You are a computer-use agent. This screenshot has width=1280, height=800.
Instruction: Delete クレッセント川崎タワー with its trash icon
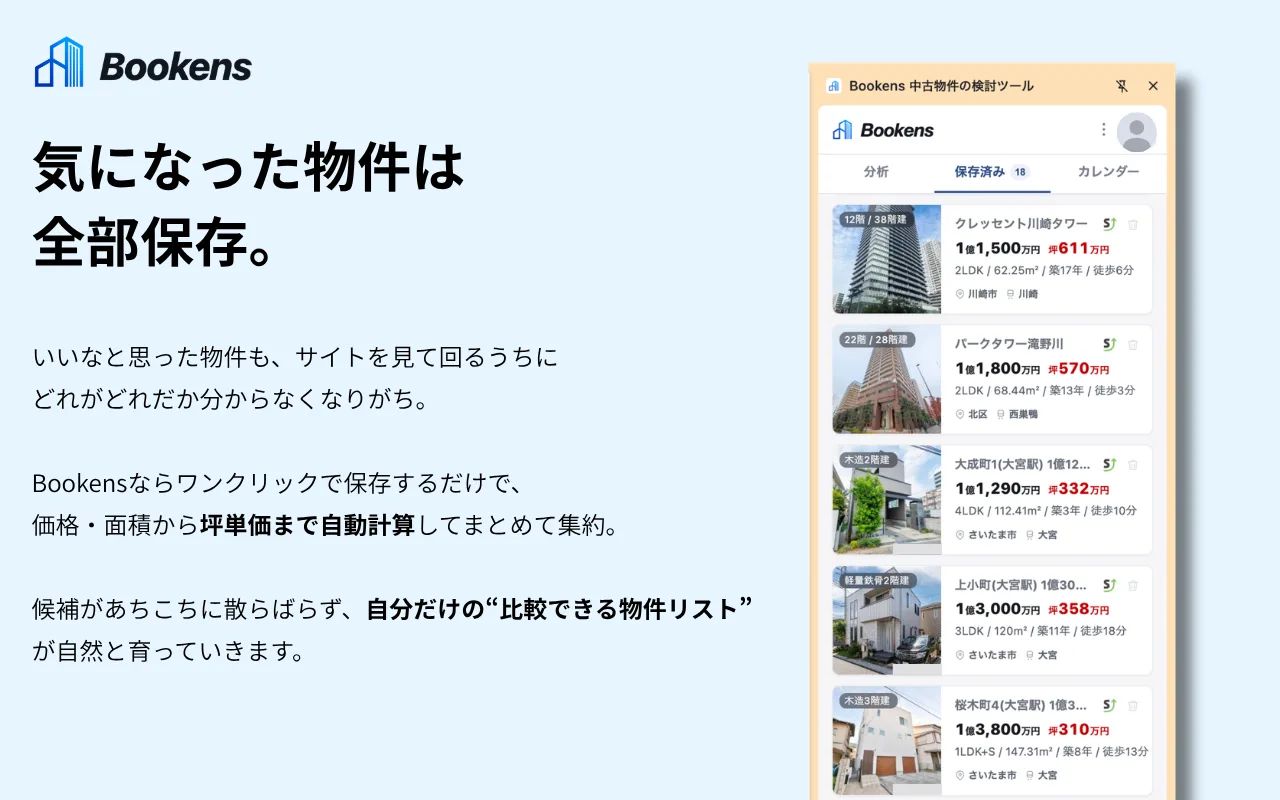tap(1133, 224)
